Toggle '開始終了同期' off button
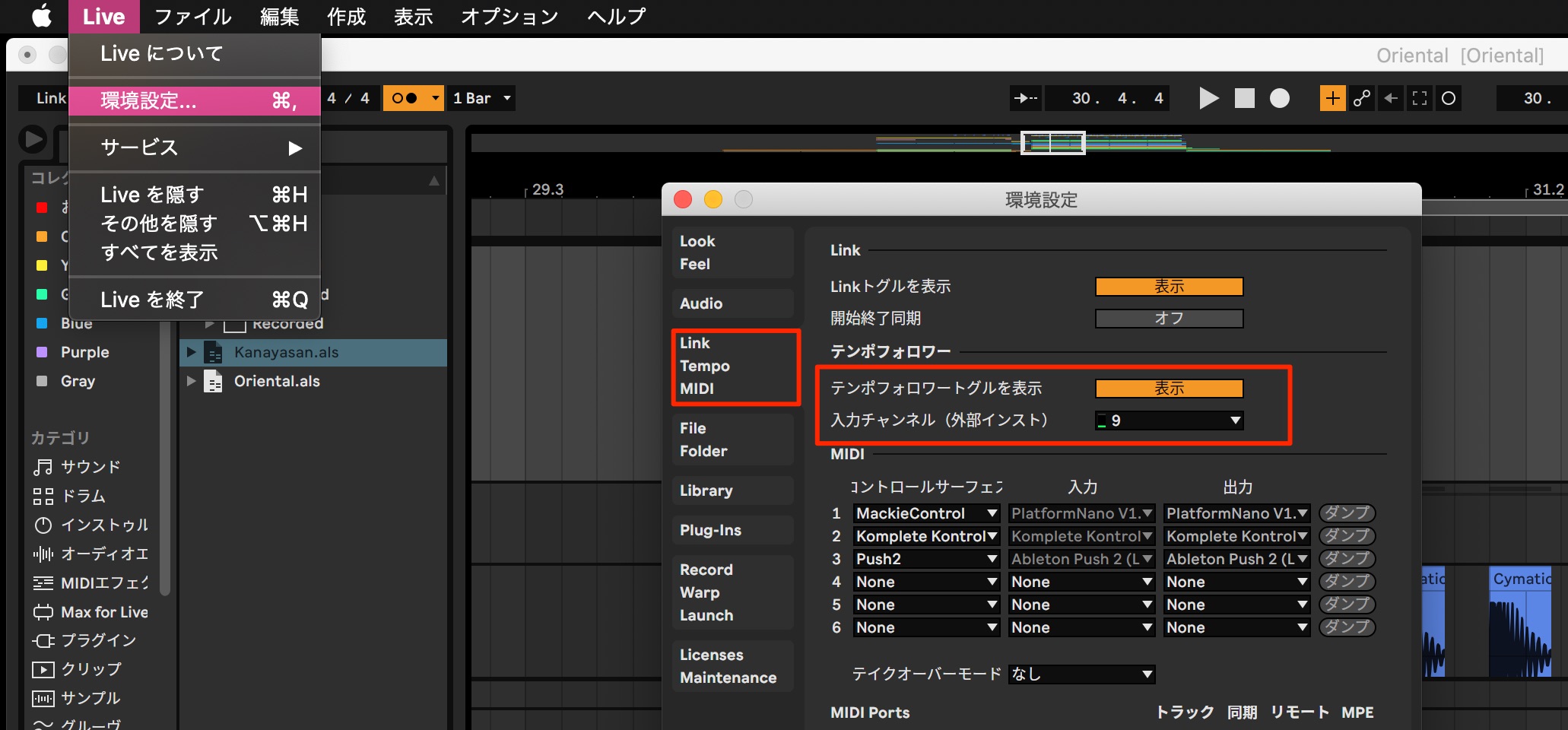This screenshot has width=1568, height=730. 1169,319
